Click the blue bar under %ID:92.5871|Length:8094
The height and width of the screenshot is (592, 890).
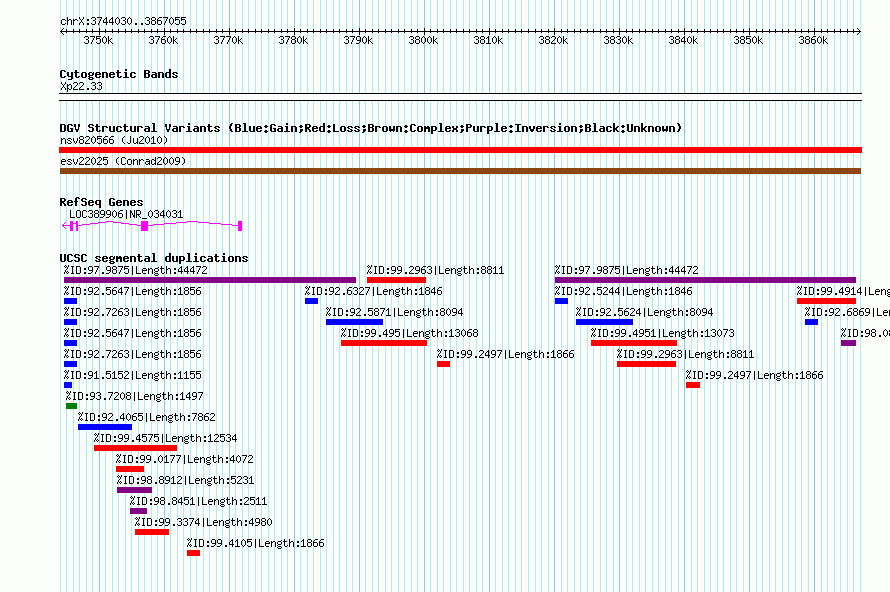click(x=354, y=322)
